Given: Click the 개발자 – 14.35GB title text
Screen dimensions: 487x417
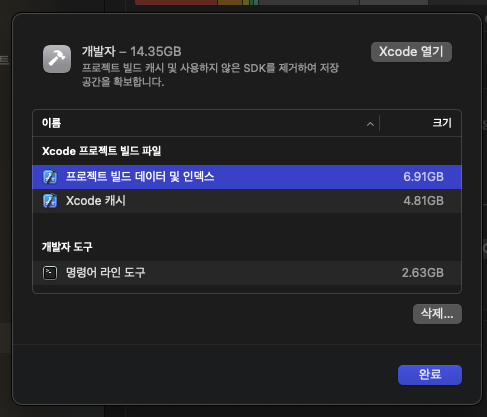Looking at the screenshot, I should coord(131,51).
